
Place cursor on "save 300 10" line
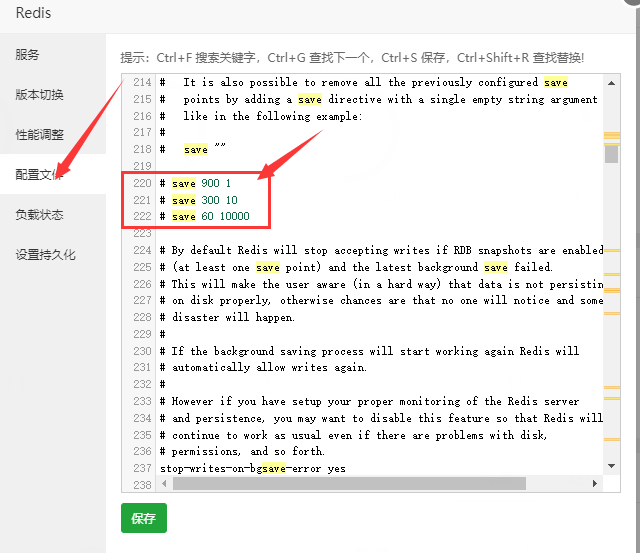pos(199,200)
